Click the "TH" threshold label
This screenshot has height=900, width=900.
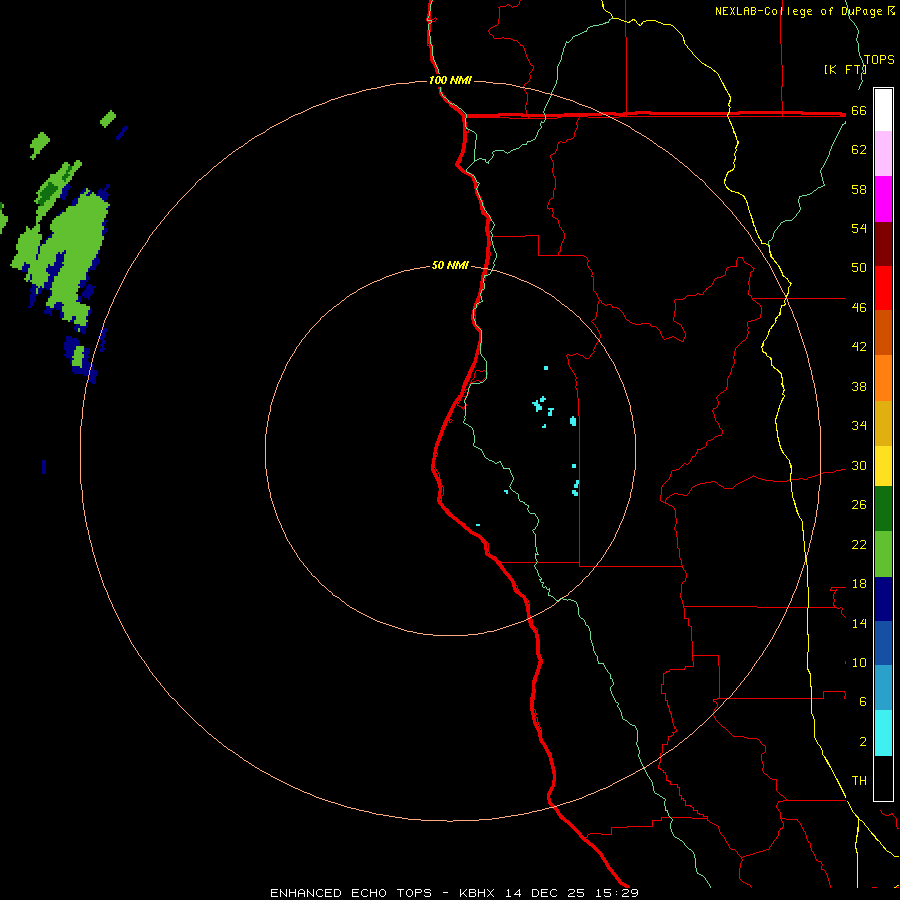click(859, 781)
